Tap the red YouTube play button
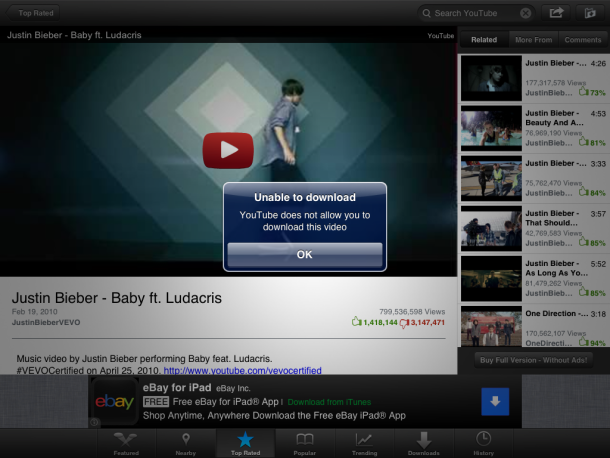 [228, 151]
